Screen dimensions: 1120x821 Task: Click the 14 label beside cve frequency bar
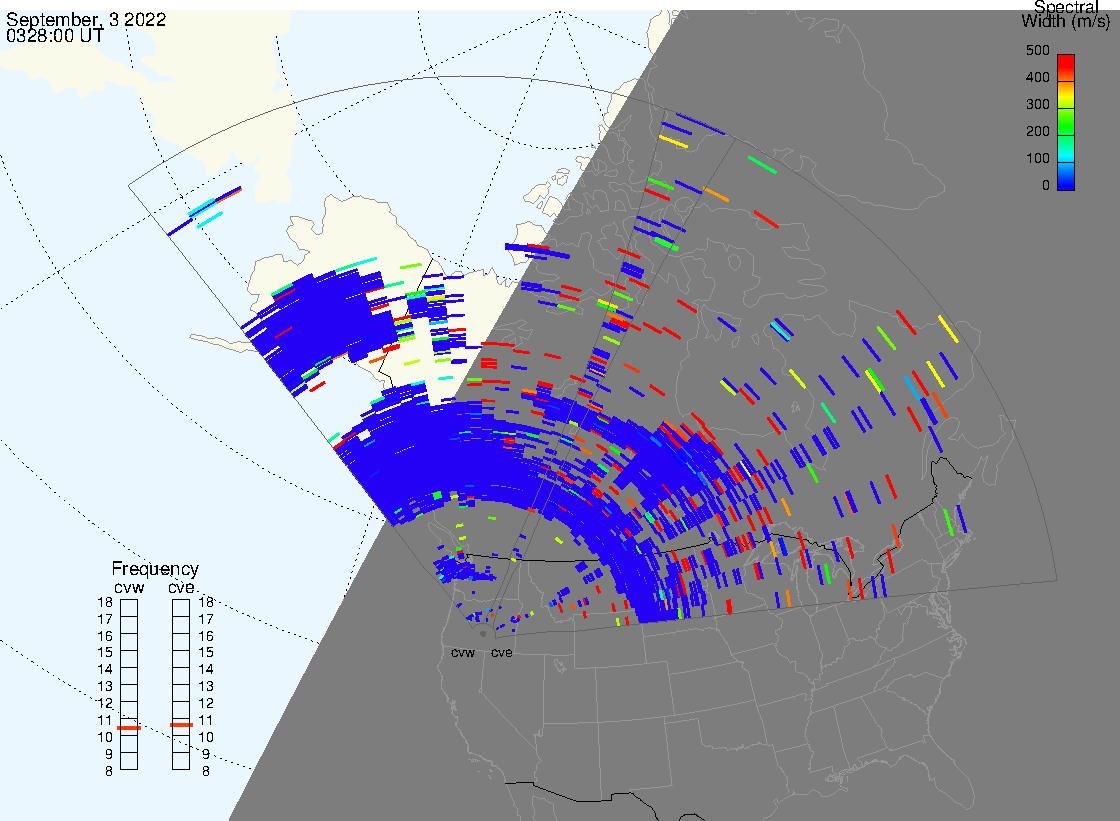coord(206,670)
